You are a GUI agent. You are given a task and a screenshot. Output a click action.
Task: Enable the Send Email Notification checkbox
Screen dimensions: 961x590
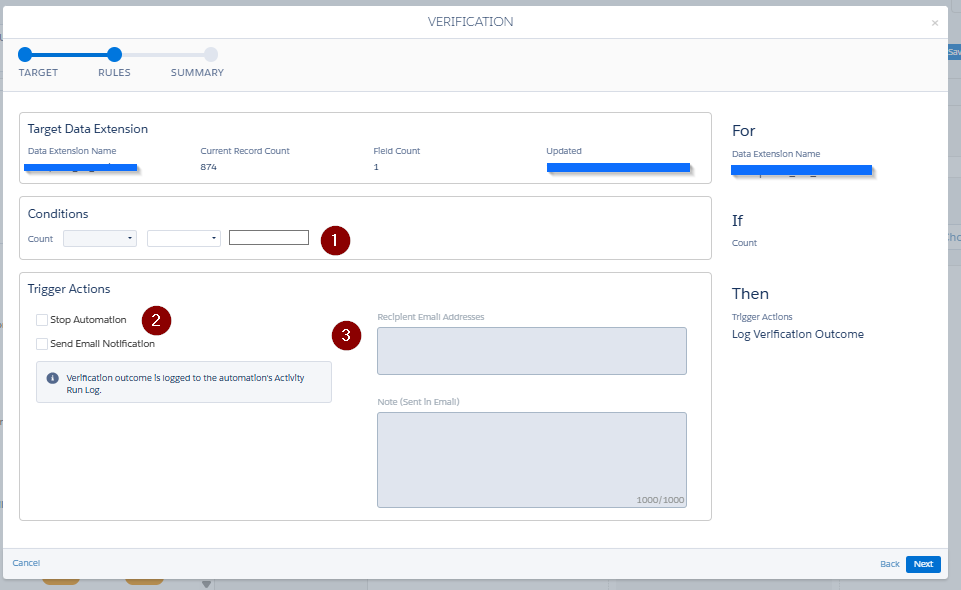[x=42, y=344]
